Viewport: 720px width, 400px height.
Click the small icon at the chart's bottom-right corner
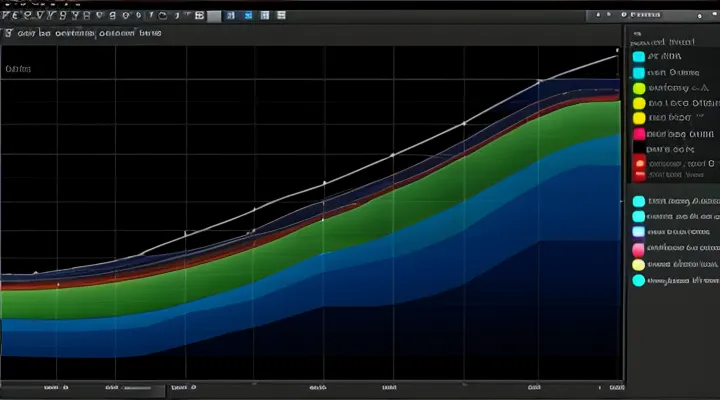(616, 386)
